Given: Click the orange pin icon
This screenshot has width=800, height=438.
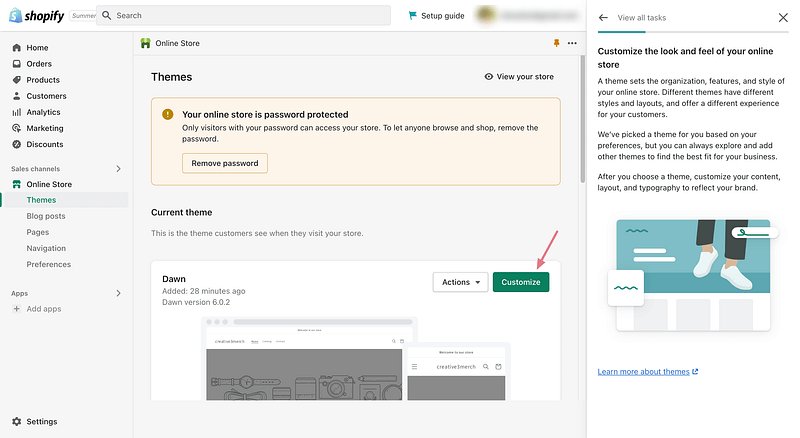Looking at the screenshot, I should pyautogui.click(x=556, y=43).
